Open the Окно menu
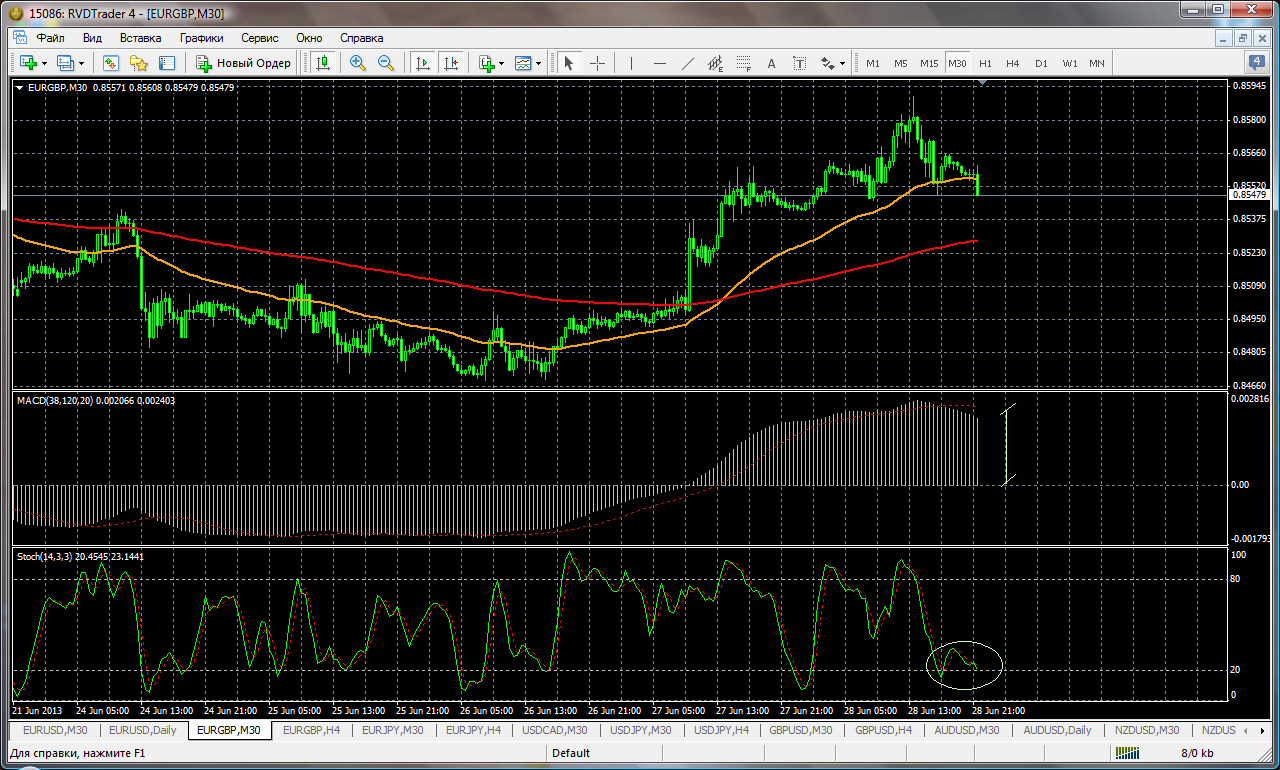This screenshot has height=770, width=1280. (309, 38)
